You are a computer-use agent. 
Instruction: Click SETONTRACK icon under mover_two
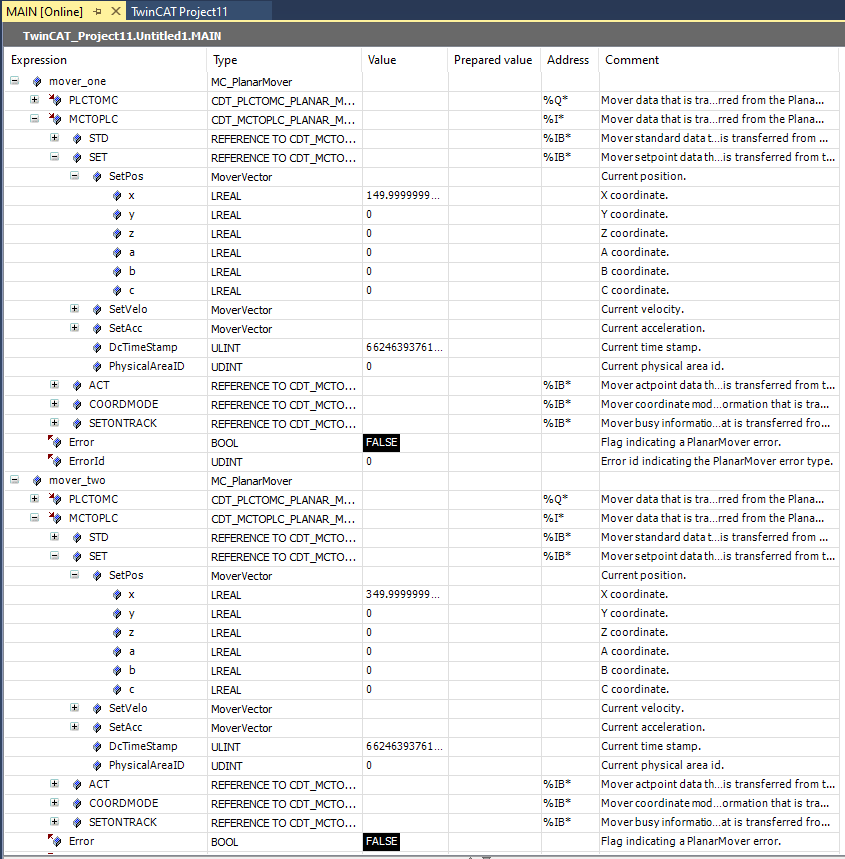tap(77, 822)
